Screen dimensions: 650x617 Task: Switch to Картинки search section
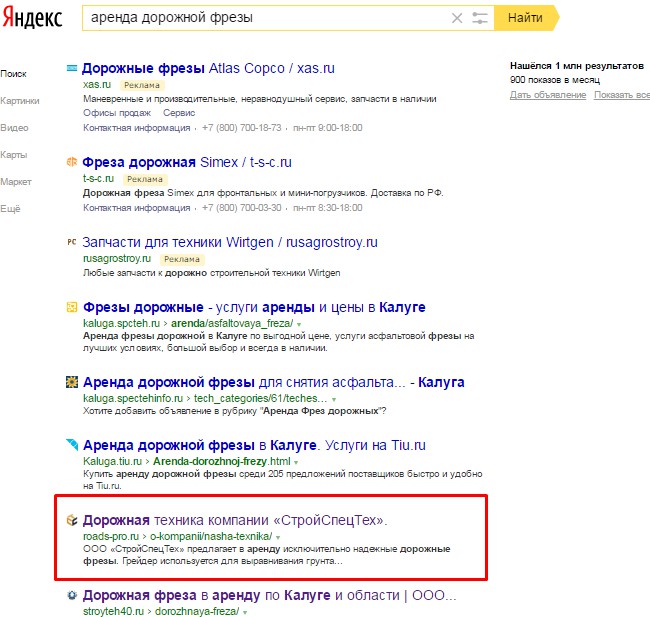coord(19,101)
